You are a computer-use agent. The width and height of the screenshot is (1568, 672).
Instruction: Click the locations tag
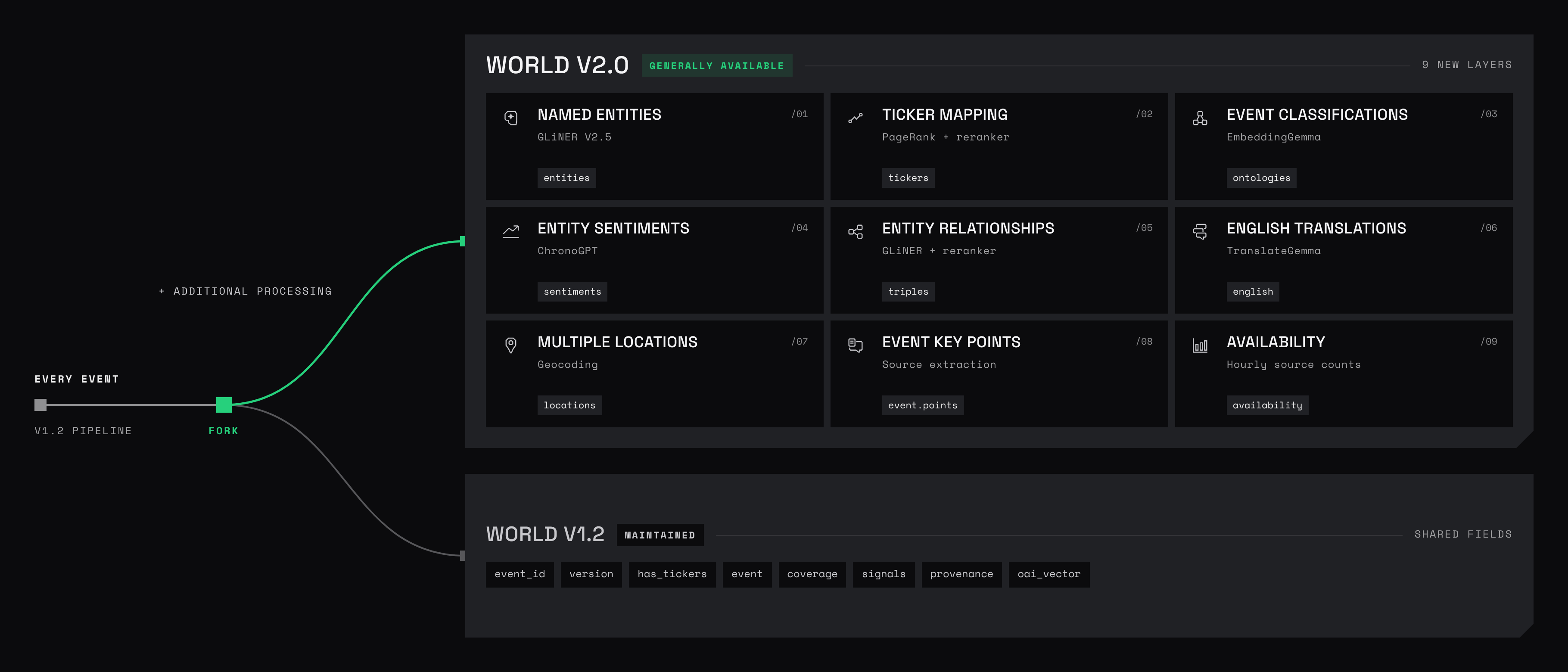(x=570, y=405)
